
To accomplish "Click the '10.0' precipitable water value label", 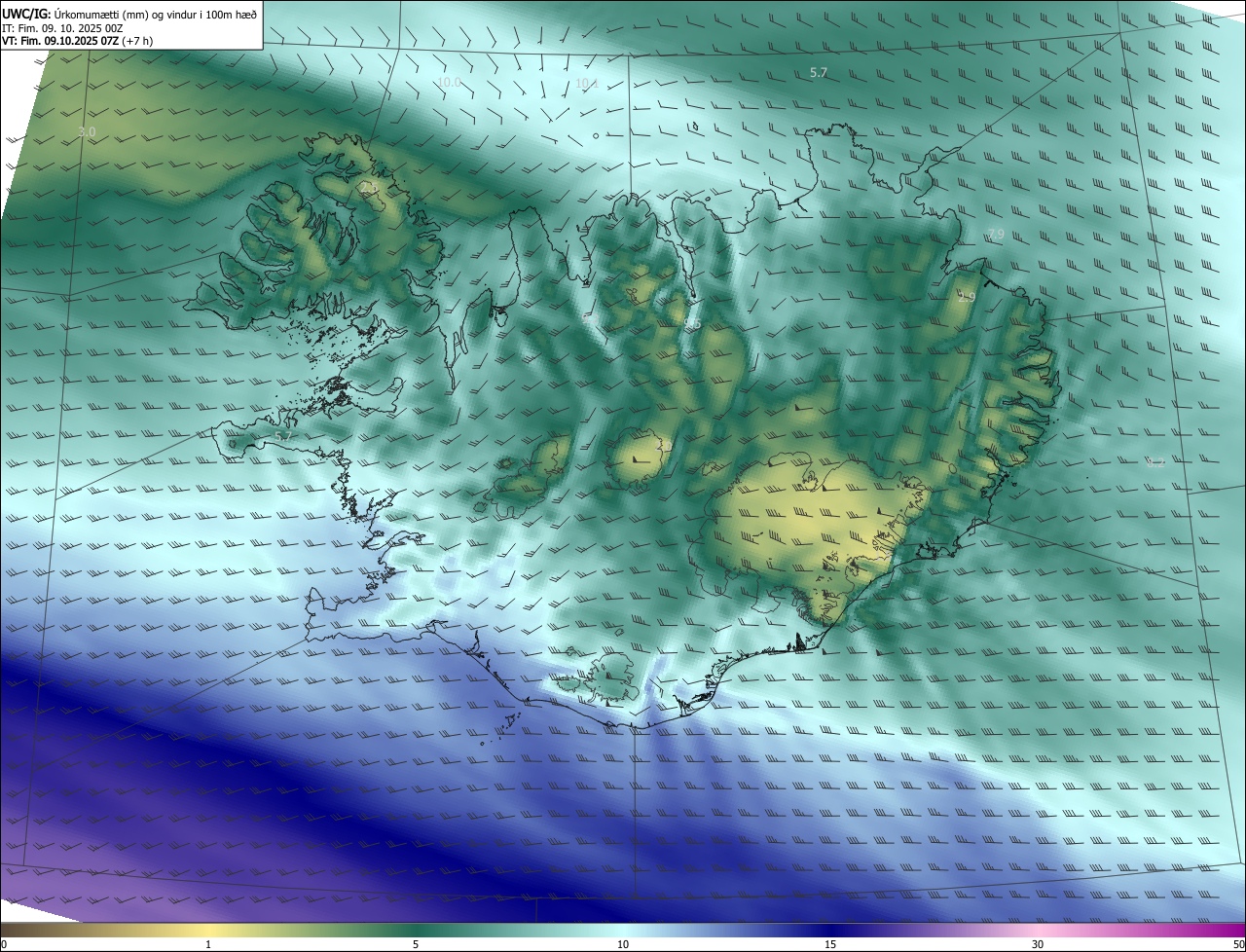I will [x=448, y=83].
